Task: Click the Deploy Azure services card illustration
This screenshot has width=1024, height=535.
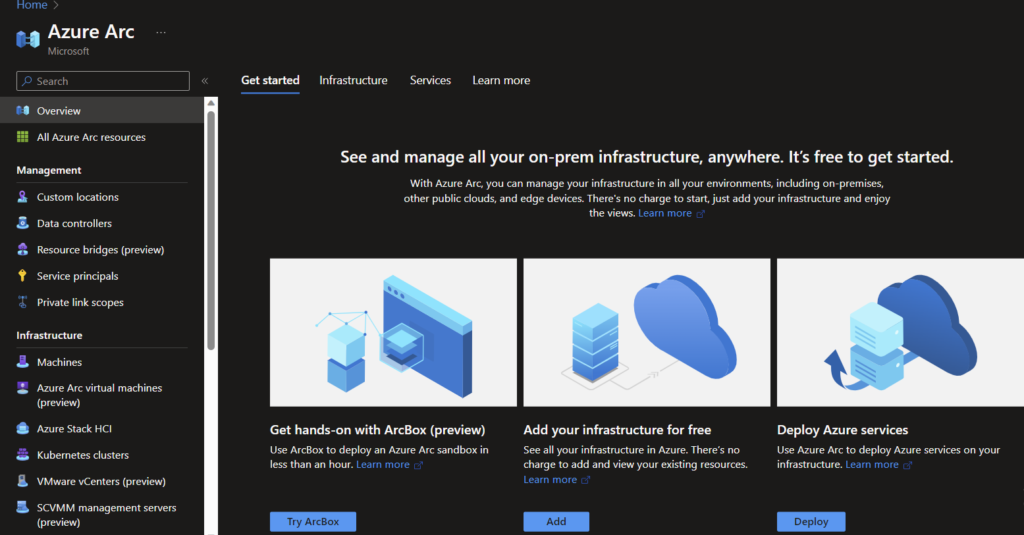Action: (x=901, y=332)
